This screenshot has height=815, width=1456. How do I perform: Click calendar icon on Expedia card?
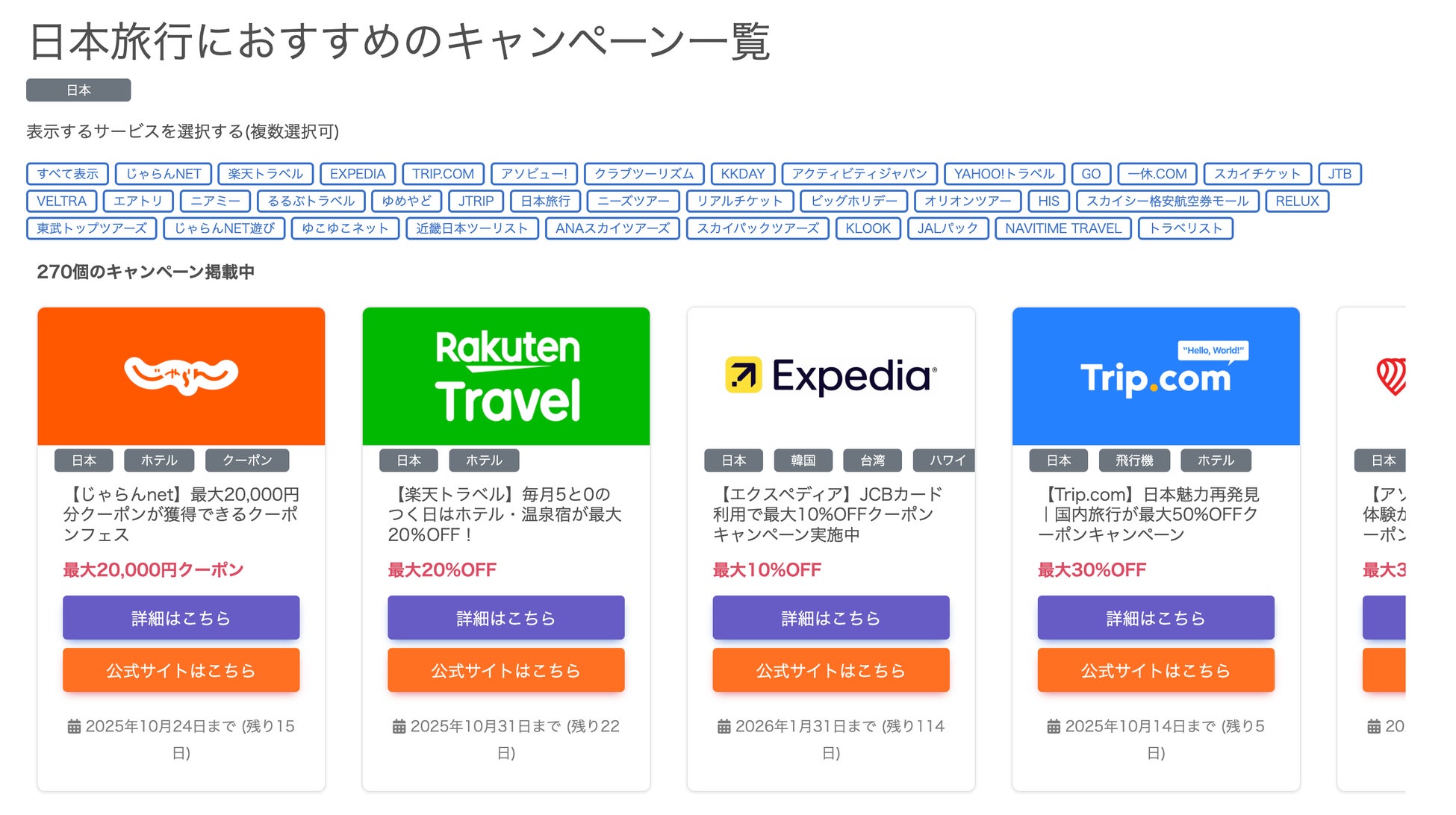tap(724, 727)
